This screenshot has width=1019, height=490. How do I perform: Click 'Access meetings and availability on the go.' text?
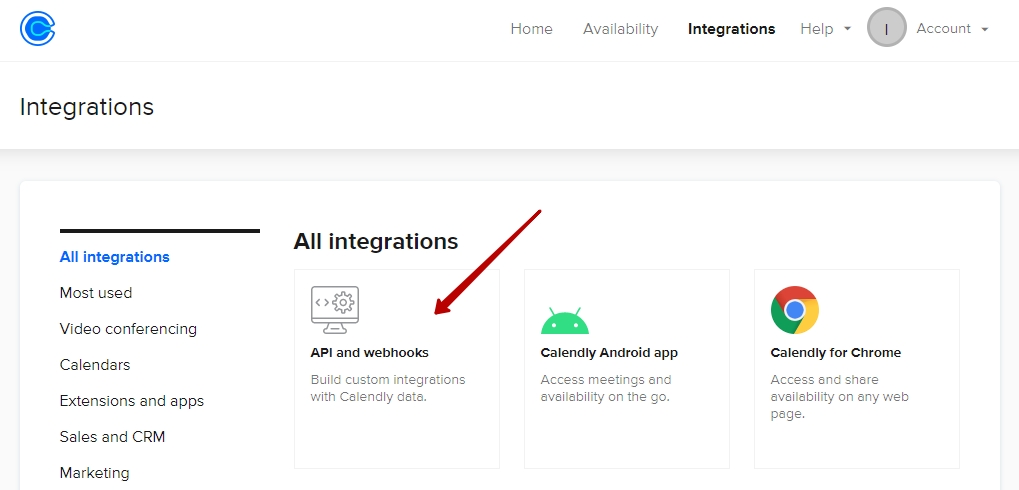[606, 388]
